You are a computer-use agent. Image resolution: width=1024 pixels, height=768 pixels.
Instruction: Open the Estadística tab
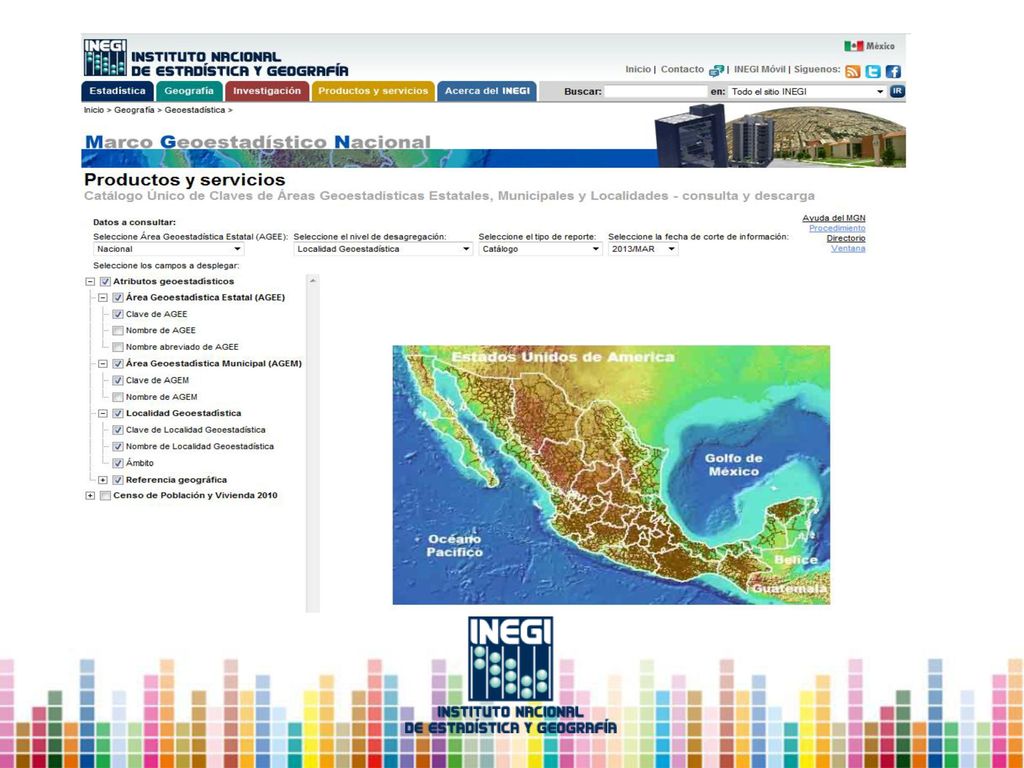click(118, 91)
